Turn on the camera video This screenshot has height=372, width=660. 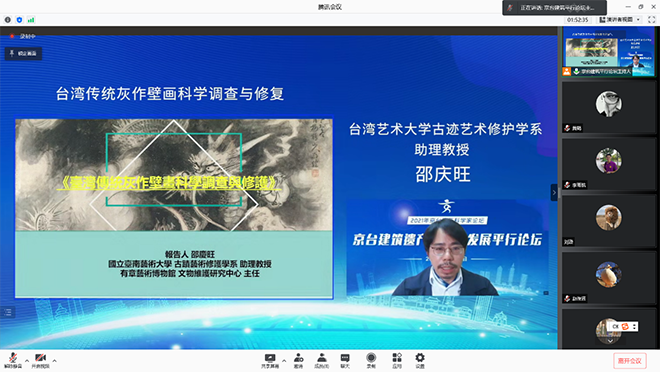(40, 361)
